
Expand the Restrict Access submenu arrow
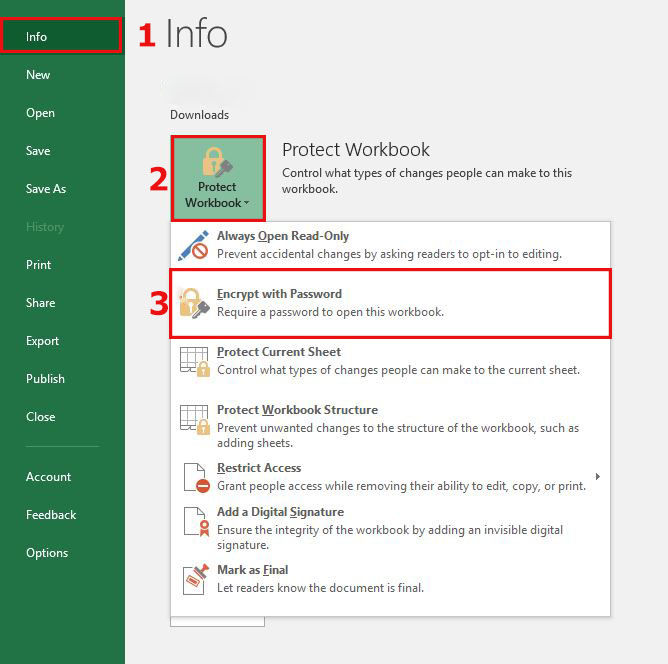pyautogui.click(x=598, y=477)
